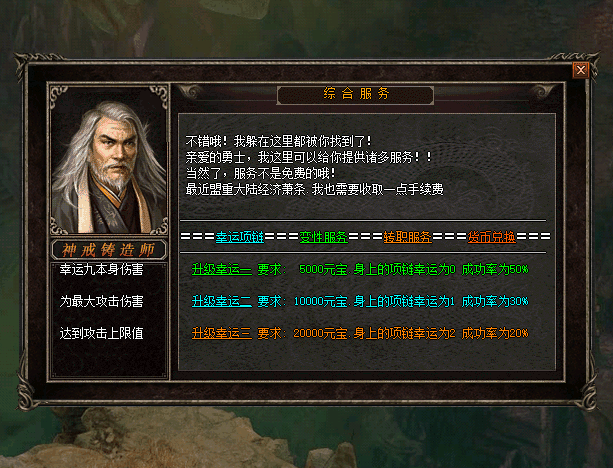Go to the 货币兑换 section

coord(492,237)
